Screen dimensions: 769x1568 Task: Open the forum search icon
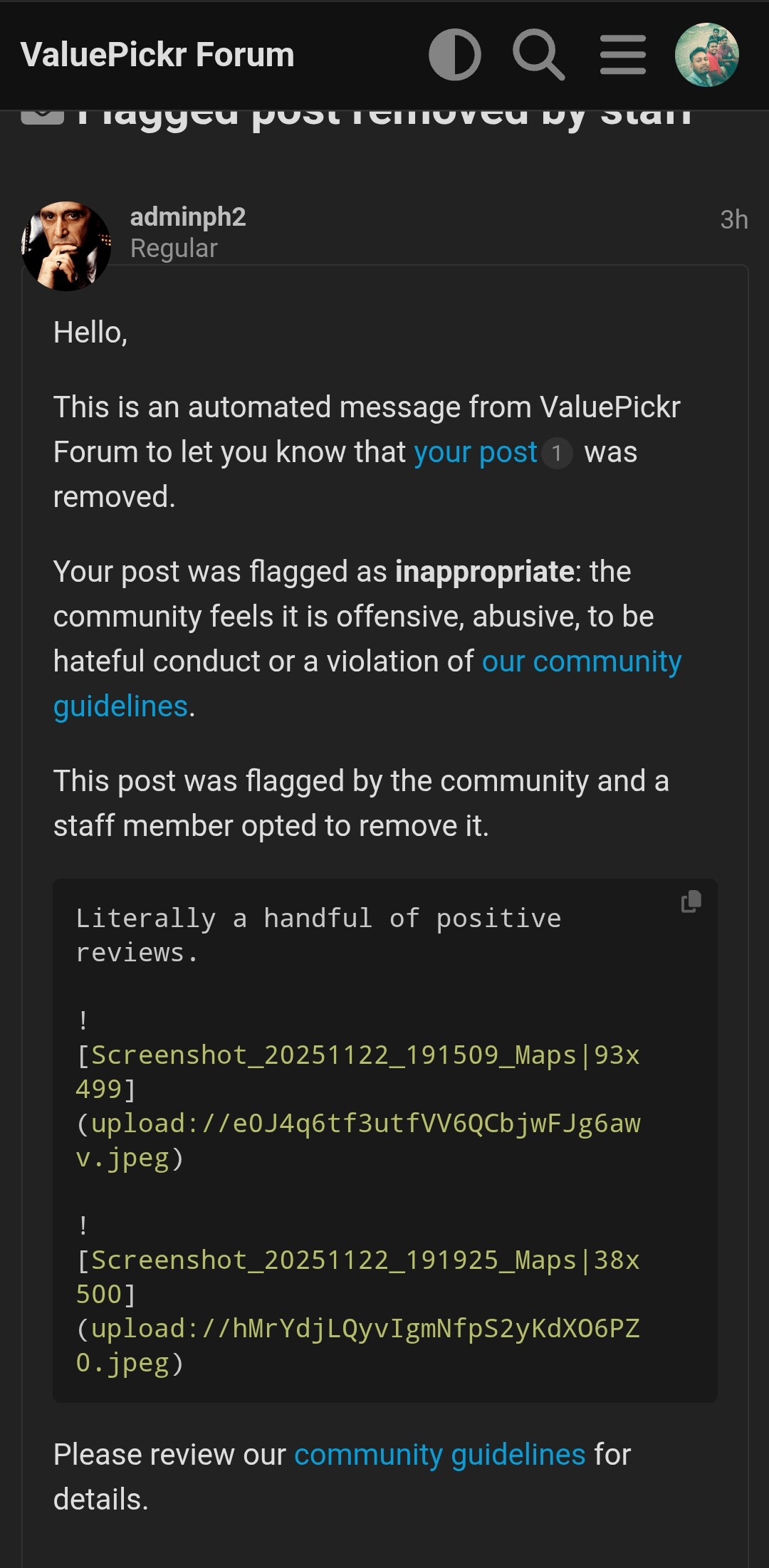pos(538,55)
